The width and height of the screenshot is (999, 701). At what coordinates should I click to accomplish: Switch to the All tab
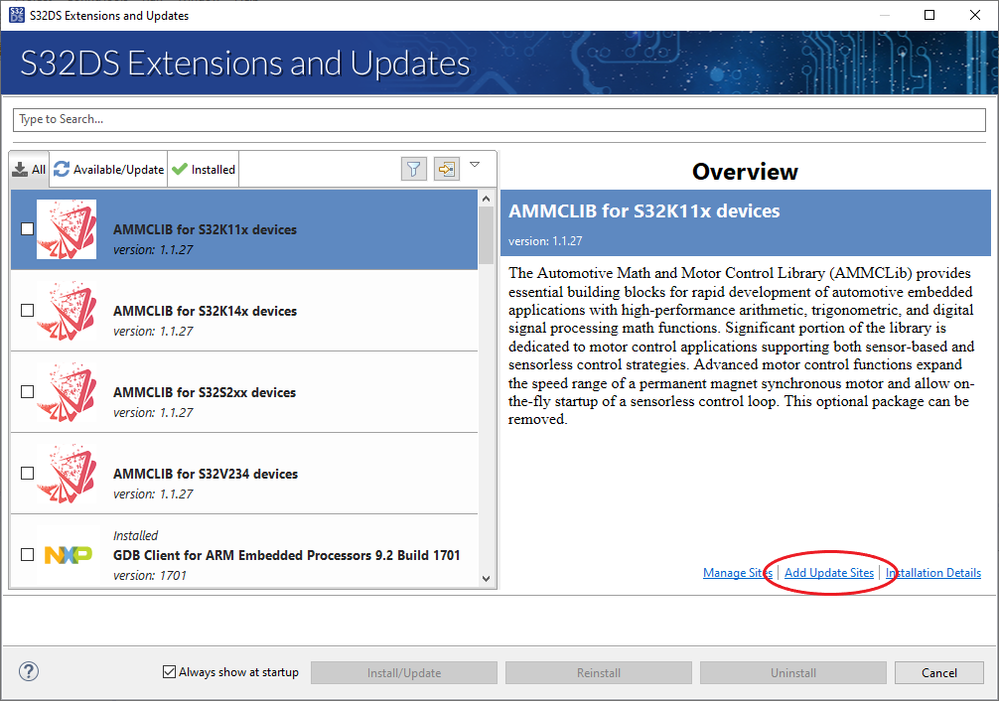tap(29, 170)
